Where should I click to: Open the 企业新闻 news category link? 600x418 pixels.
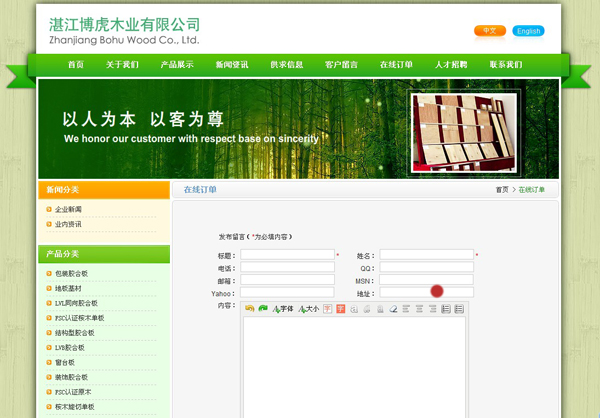(69, 210)
